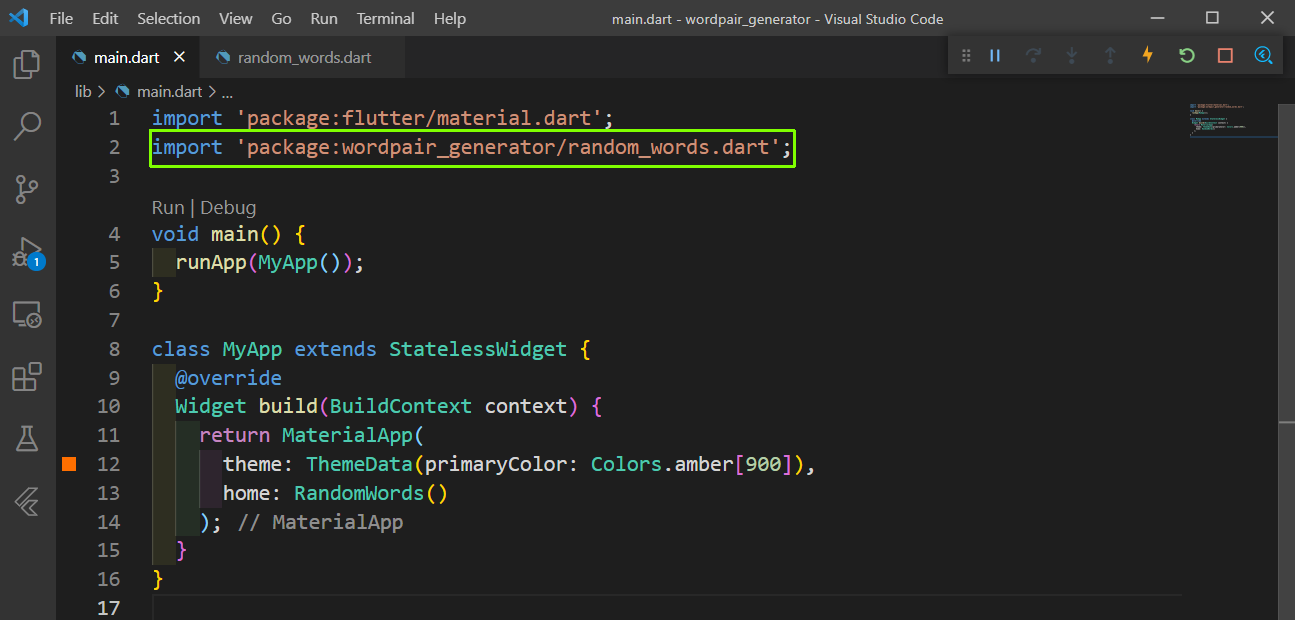Click the @override annotation

pos(229,378)
